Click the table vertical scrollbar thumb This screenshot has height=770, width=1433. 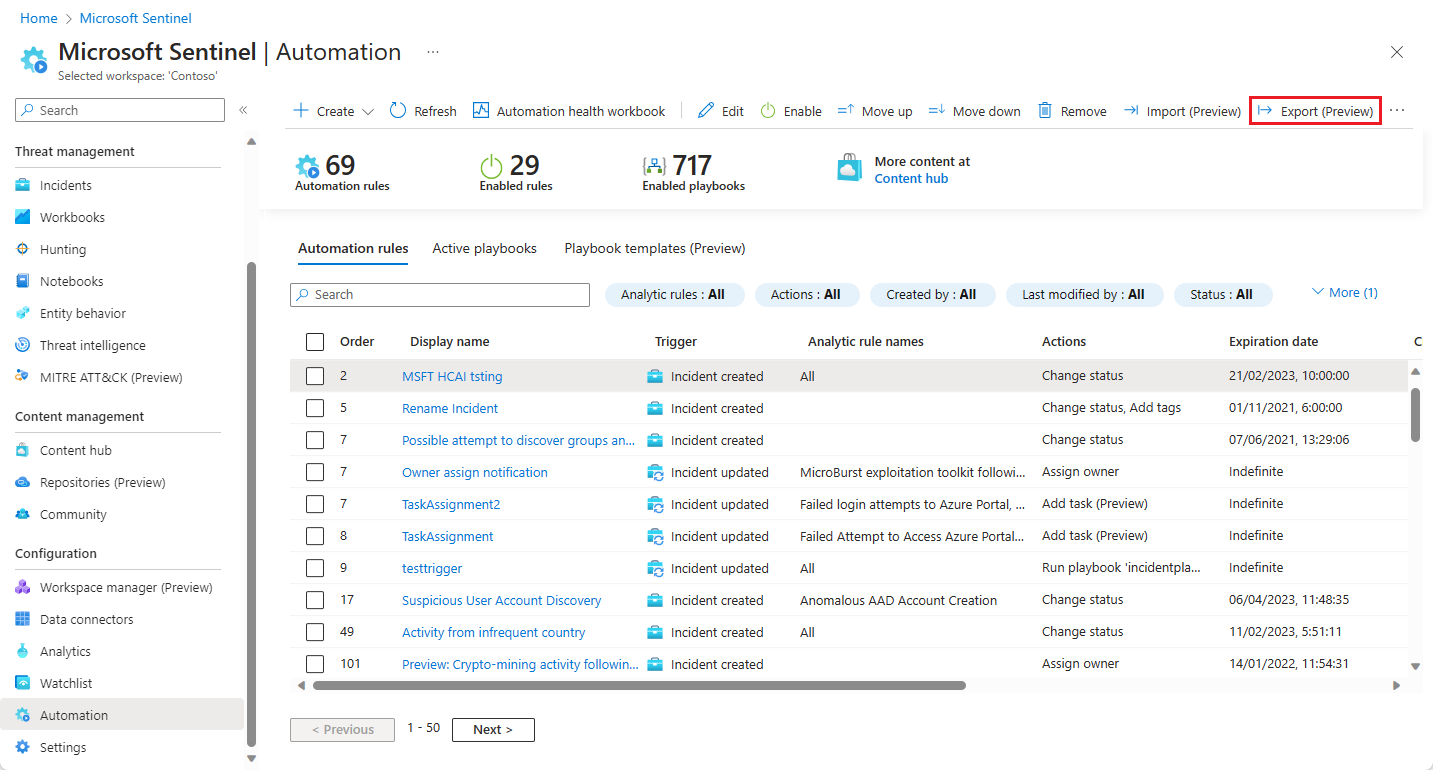point(1415,414)
